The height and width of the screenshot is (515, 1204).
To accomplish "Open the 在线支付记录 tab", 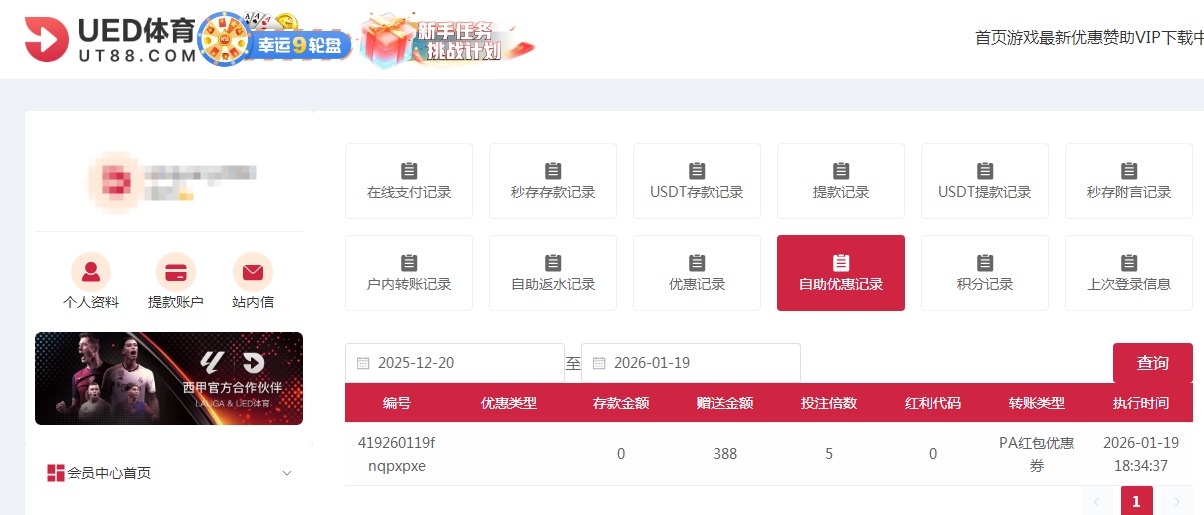I will pyautogui.click(x=409, y=181).
